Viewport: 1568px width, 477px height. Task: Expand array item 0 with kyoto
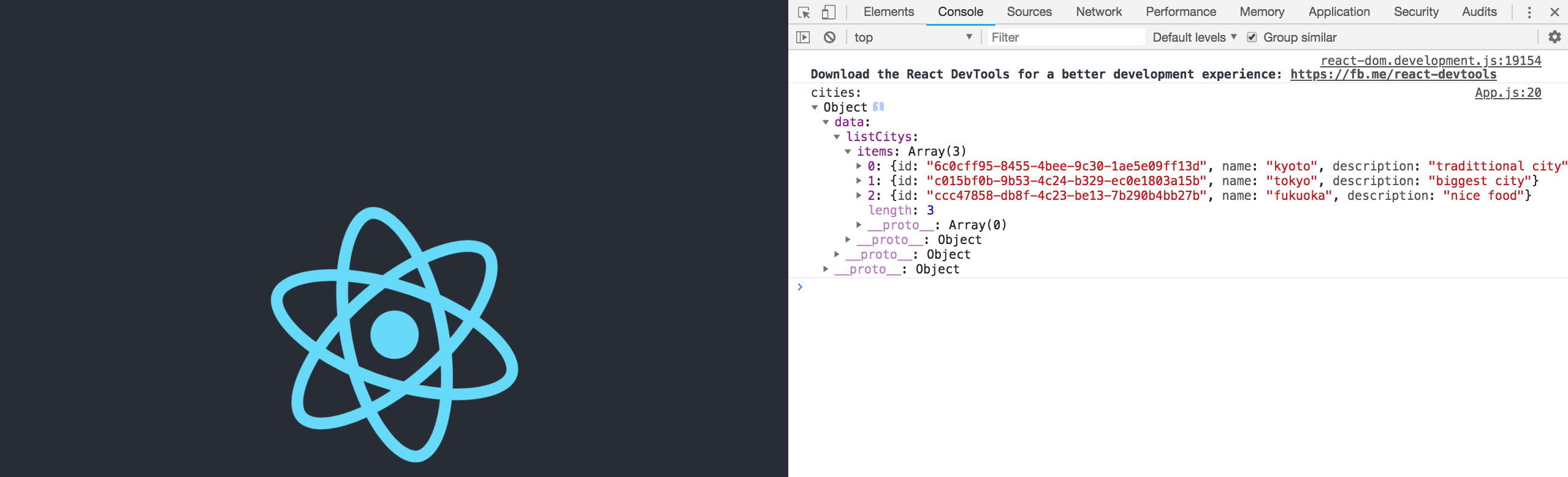[x=859, y=166]
